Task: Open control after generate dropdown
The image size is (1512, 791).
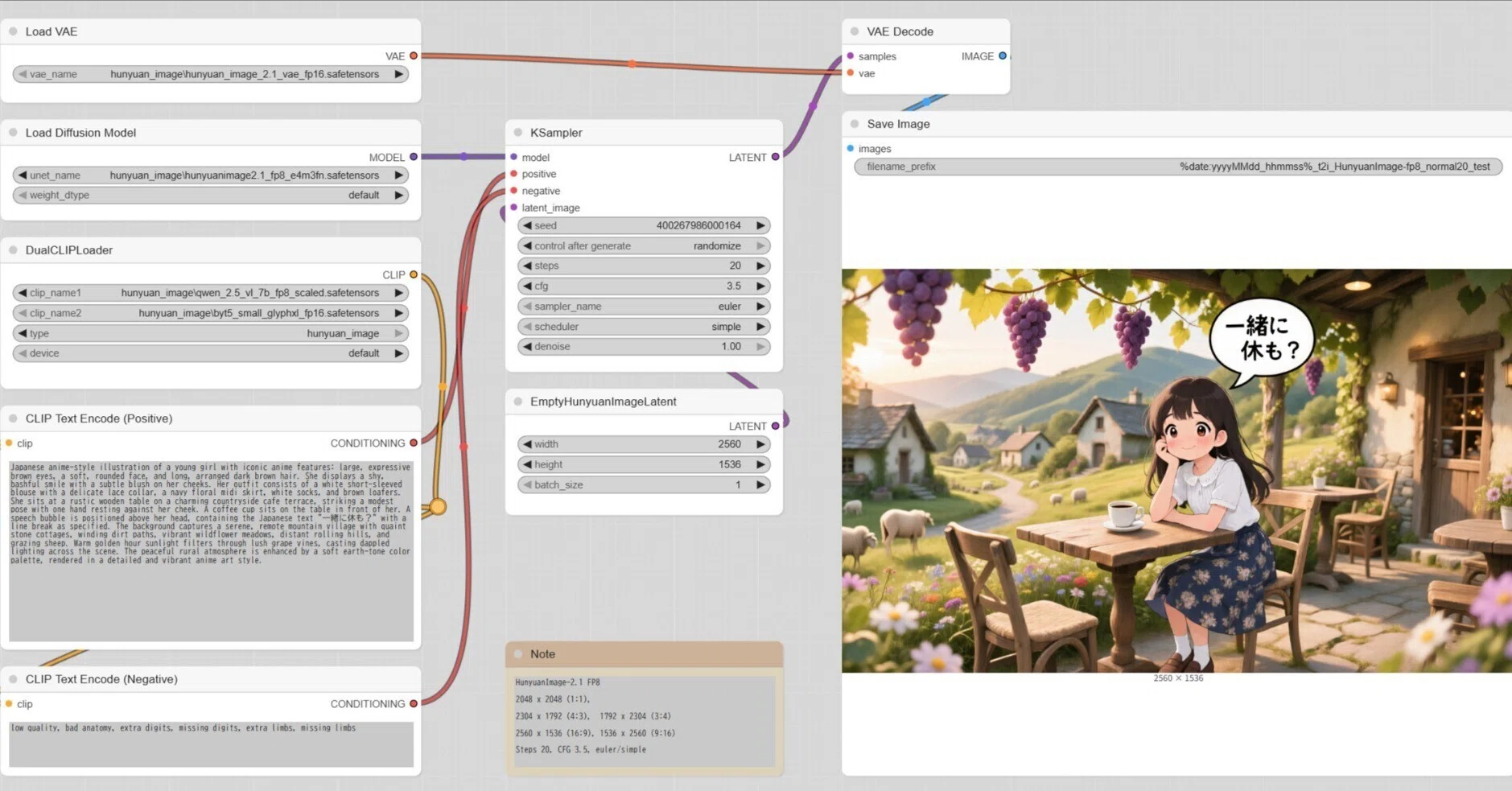Action: (x=644, y=246)
